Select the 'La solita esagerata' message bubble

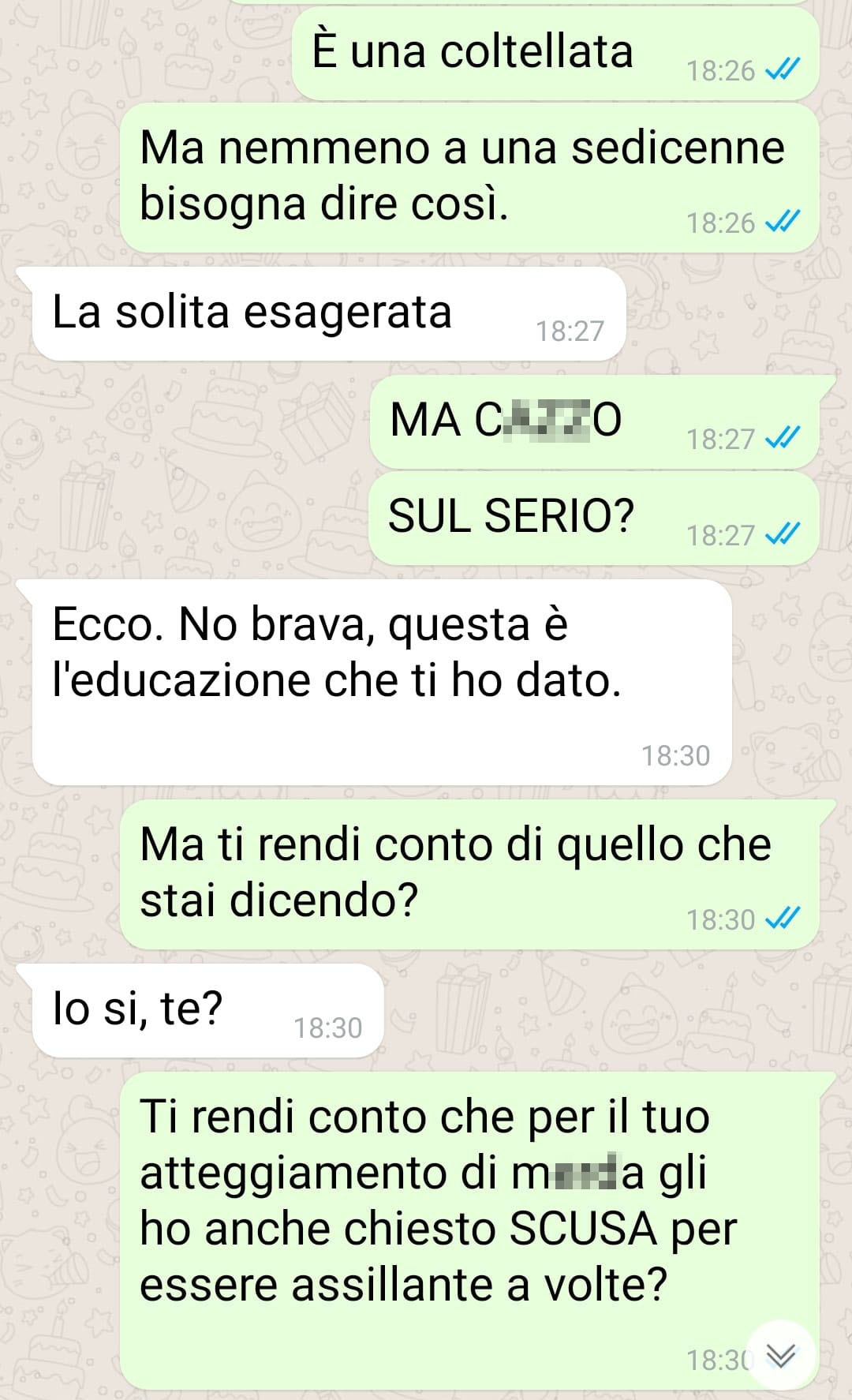click(x=329, y=314)
